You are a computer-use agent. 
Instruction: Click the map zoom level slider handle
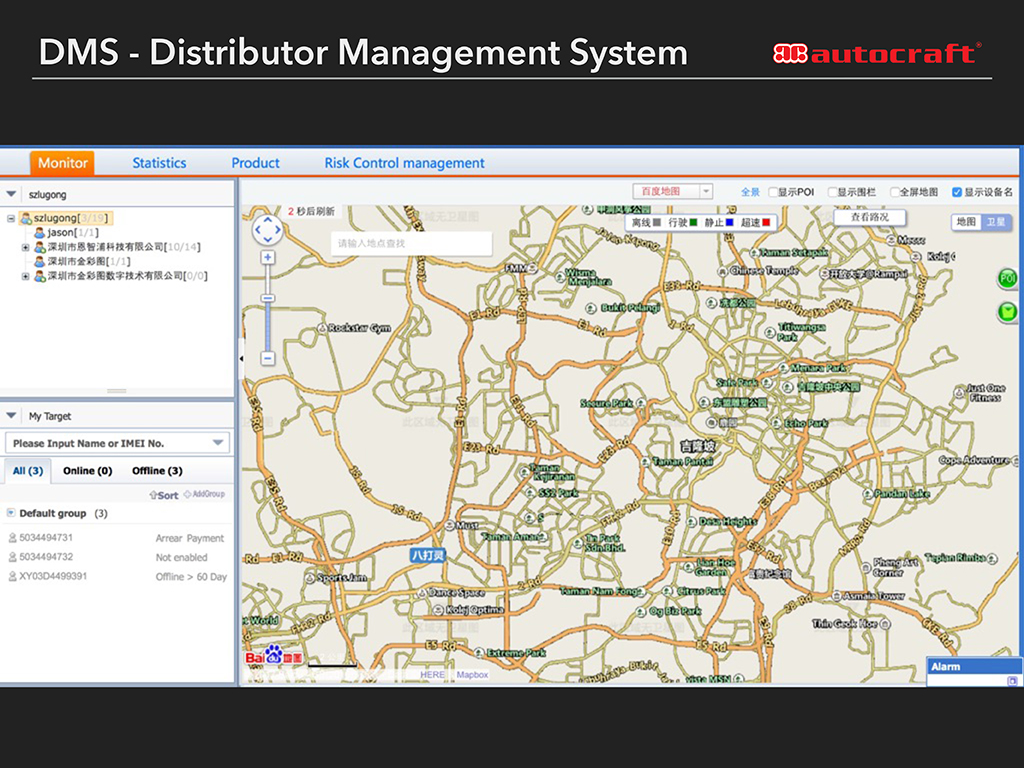(268, 298)
